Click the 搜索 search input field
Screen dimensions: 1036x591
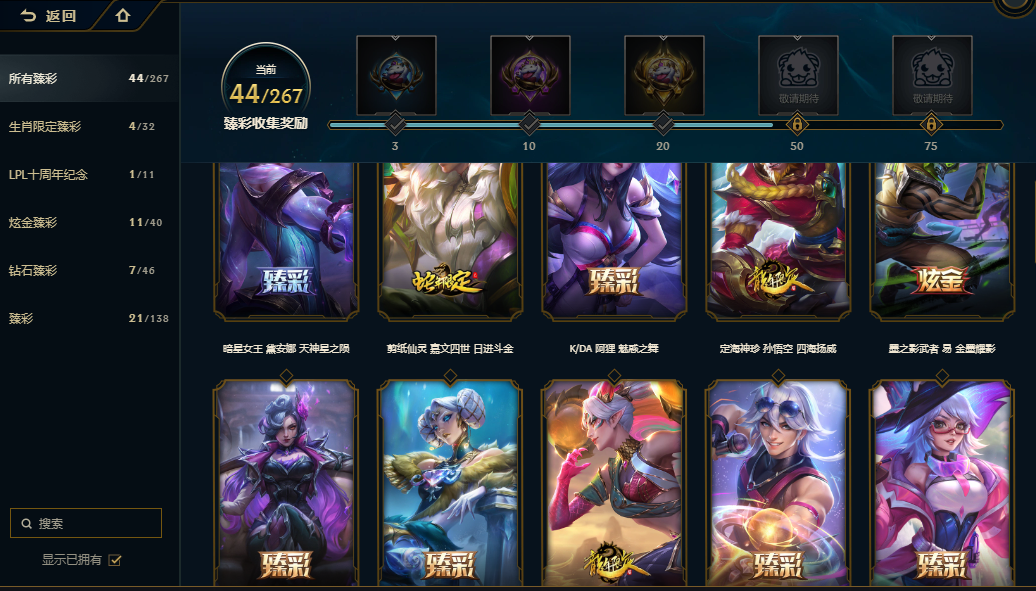point(86,523)
